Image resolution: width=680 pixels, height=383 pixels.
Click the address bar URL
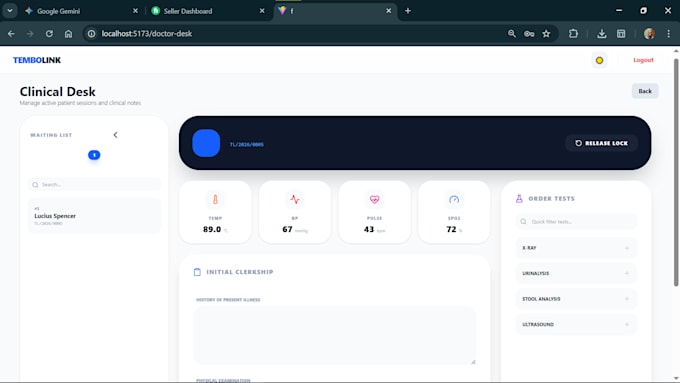point(147,34)
